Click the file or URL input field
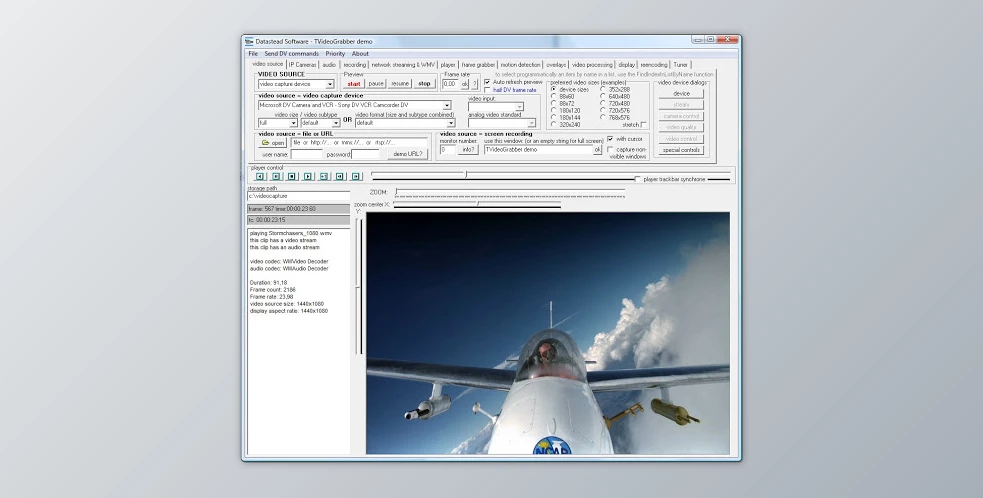983x498 pixels. pos(359,143)
